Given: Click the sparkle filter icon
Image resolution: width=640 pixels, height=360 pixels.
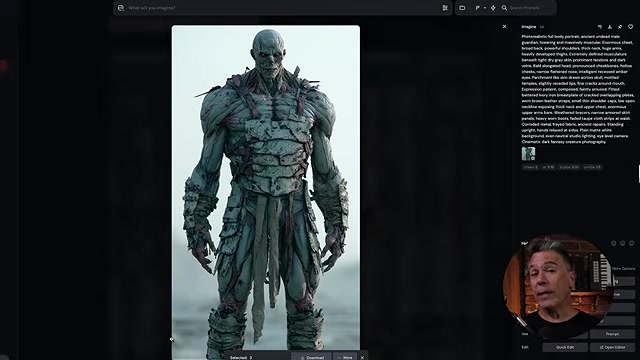Looking at the screenshot, I should [493, 8].
